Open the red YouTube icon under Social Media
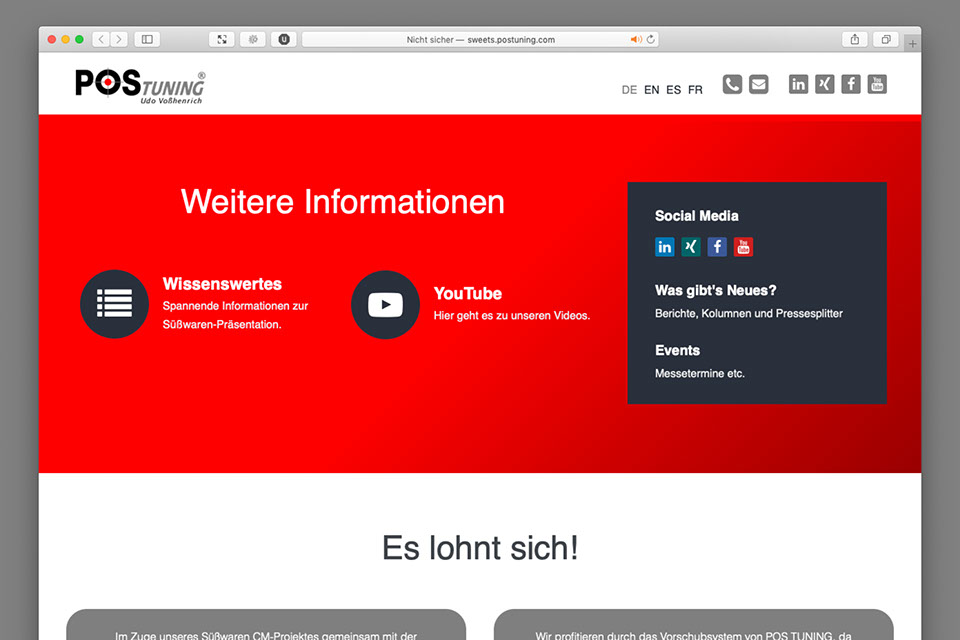Screen dimensions: 960x640 pyautogui.click(x=743, y=247)
